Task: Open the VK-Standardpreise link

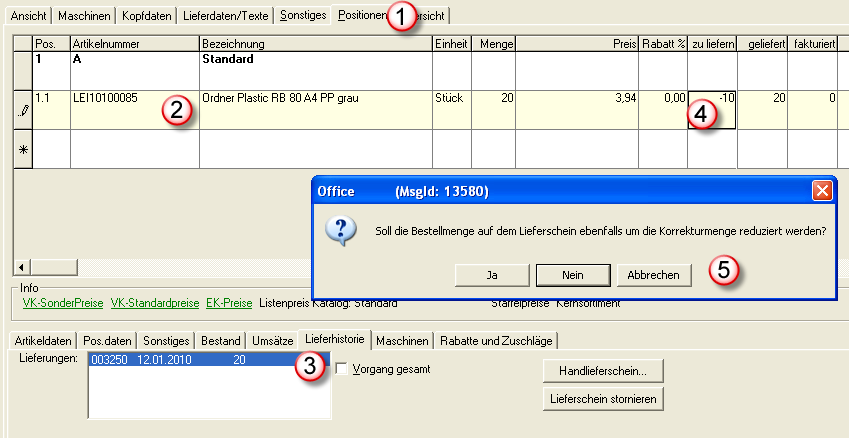Action: pyautogui.click(x=154, y=303)
